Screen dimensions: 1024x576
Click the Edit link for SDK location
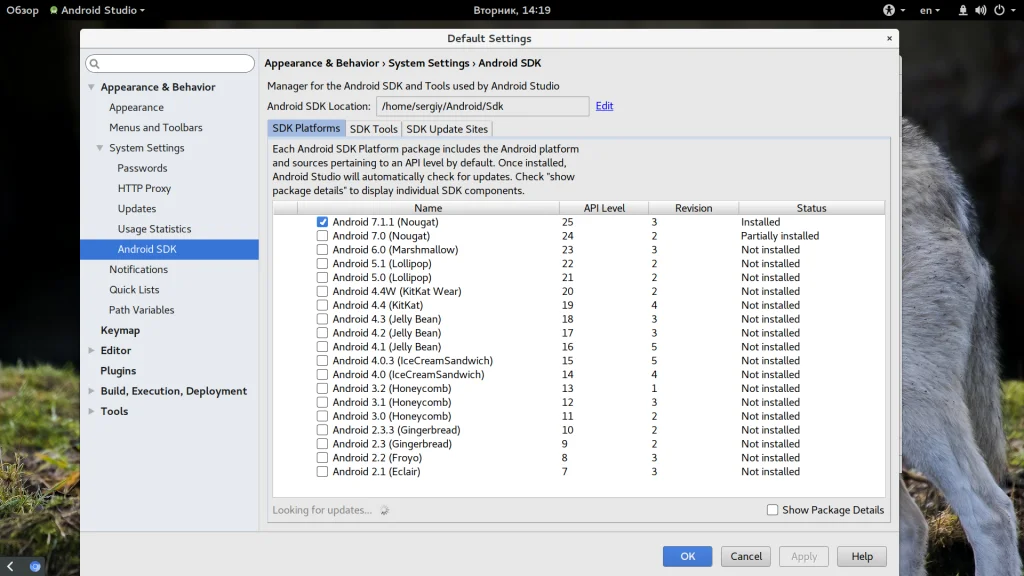(x=604, y=106)
